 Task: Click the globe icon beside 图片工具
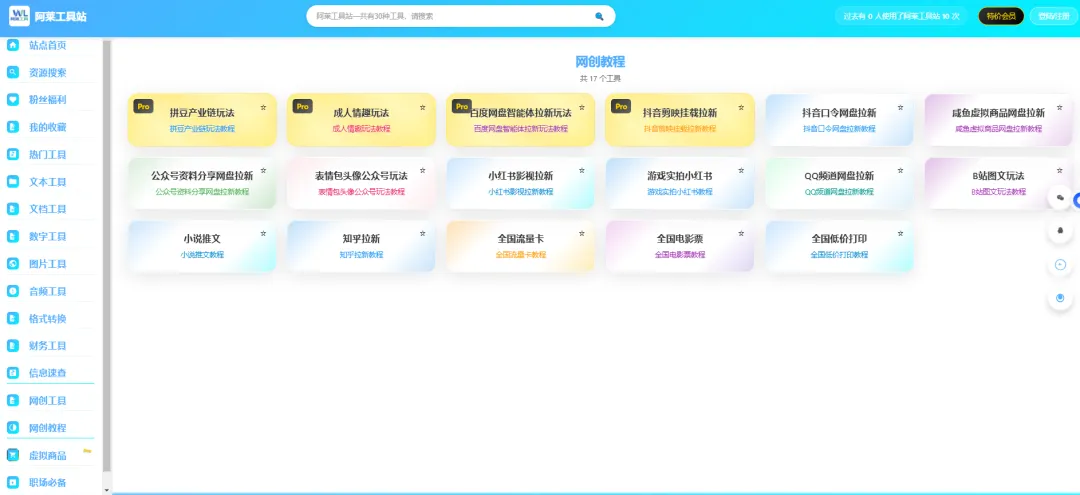pyautogui.click(x=12, y=264)
